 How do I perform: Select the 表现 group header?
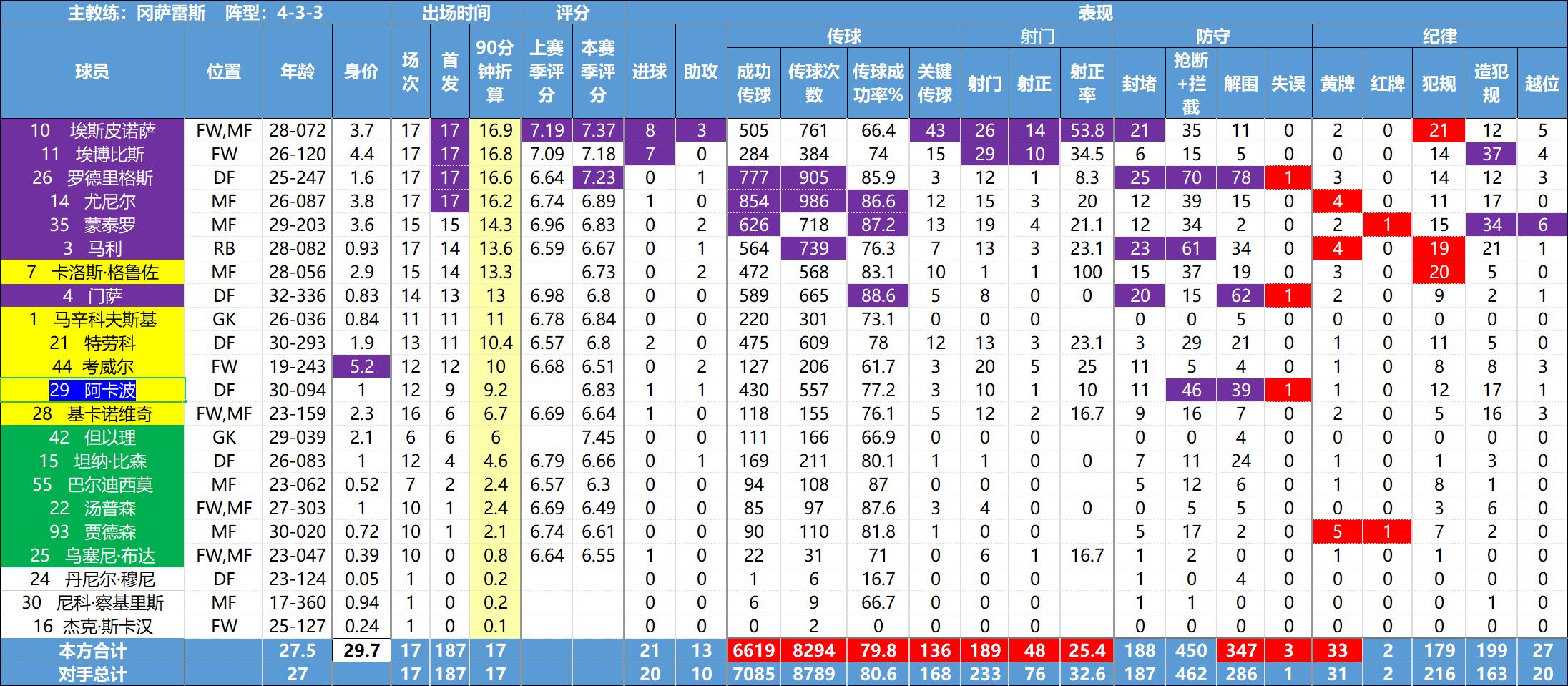coord(1095,12)
